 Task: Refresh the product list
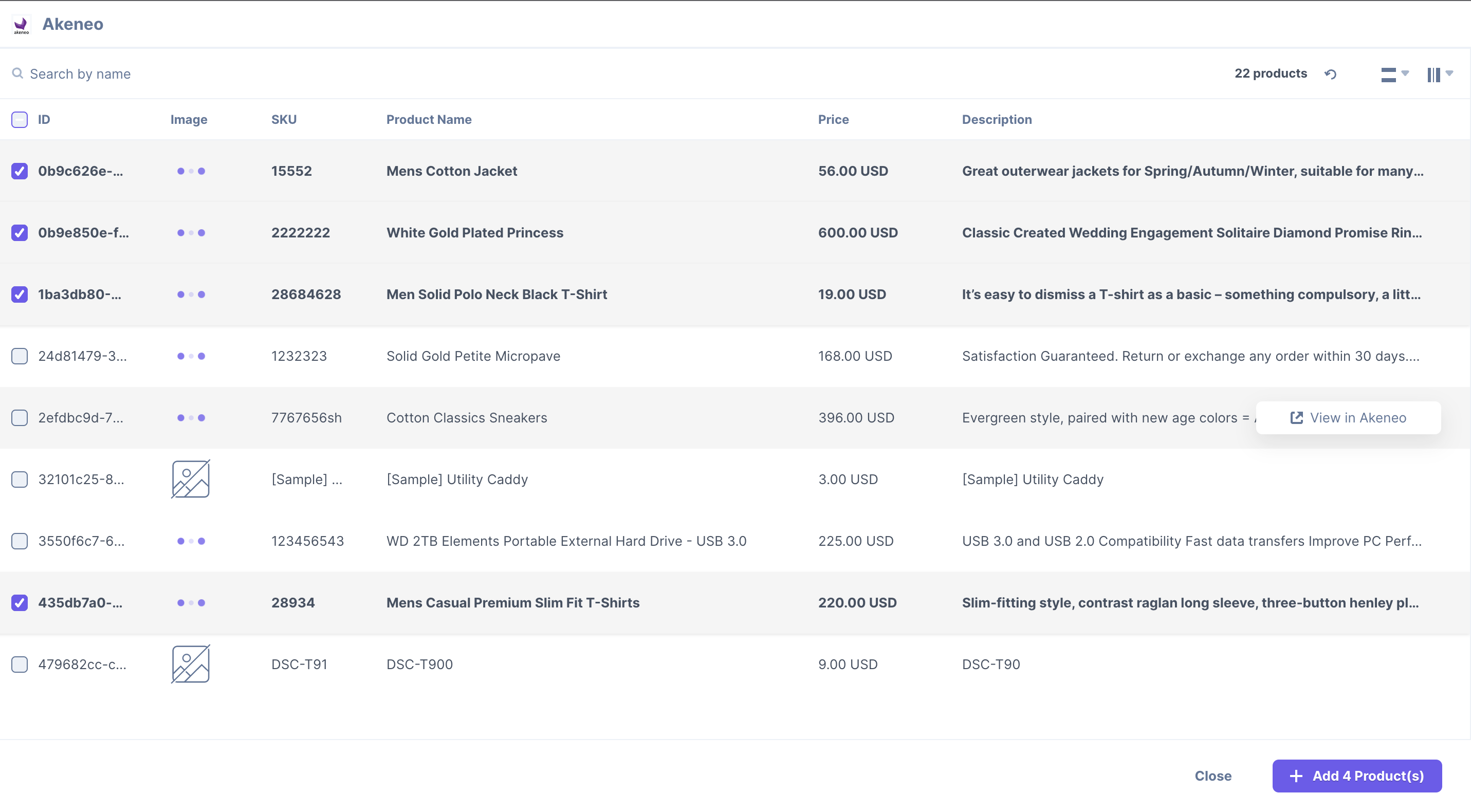click(1331, 74)
